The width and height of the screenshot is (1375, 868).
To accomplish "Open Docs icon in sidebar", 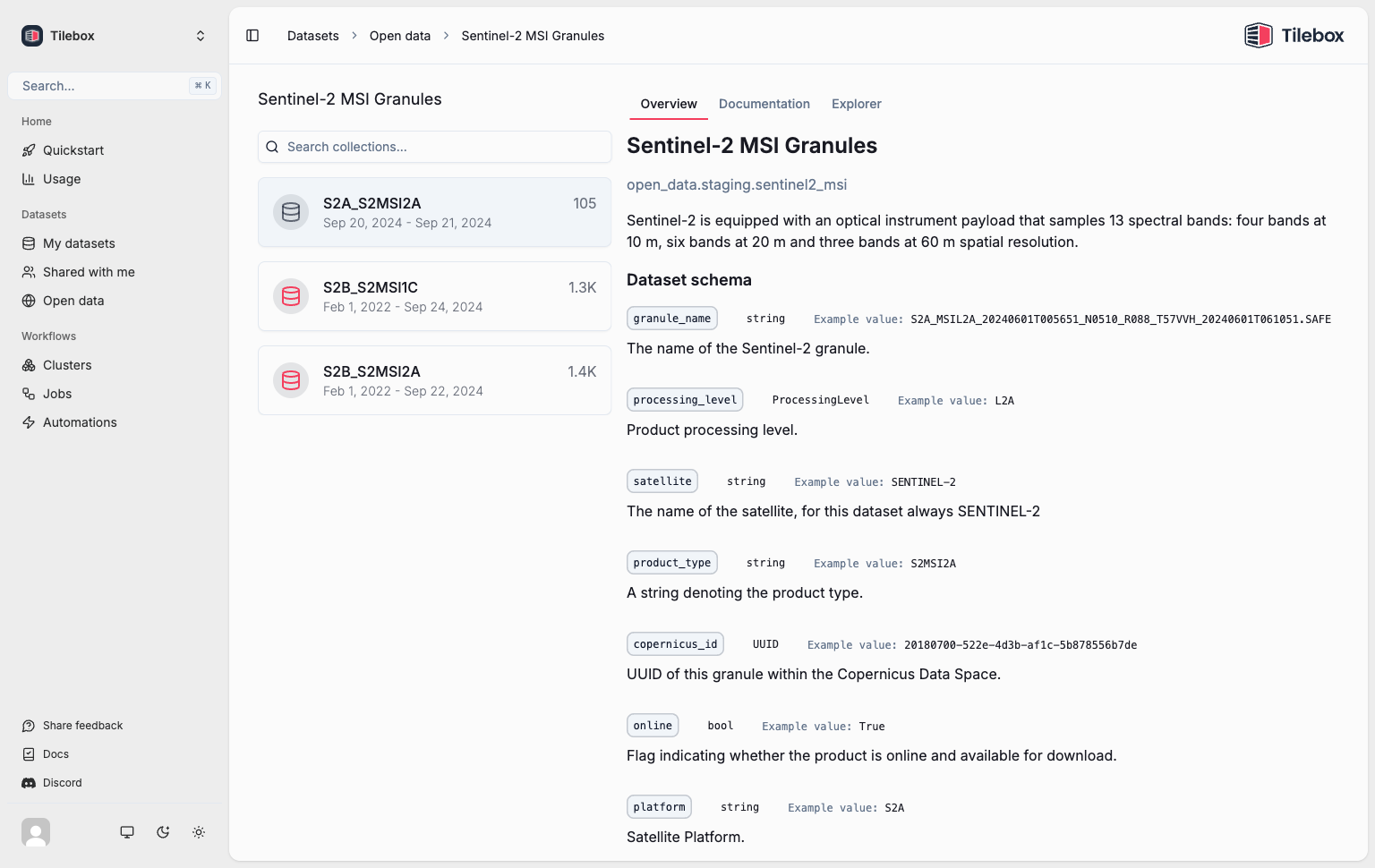I will tap(29, 754).
